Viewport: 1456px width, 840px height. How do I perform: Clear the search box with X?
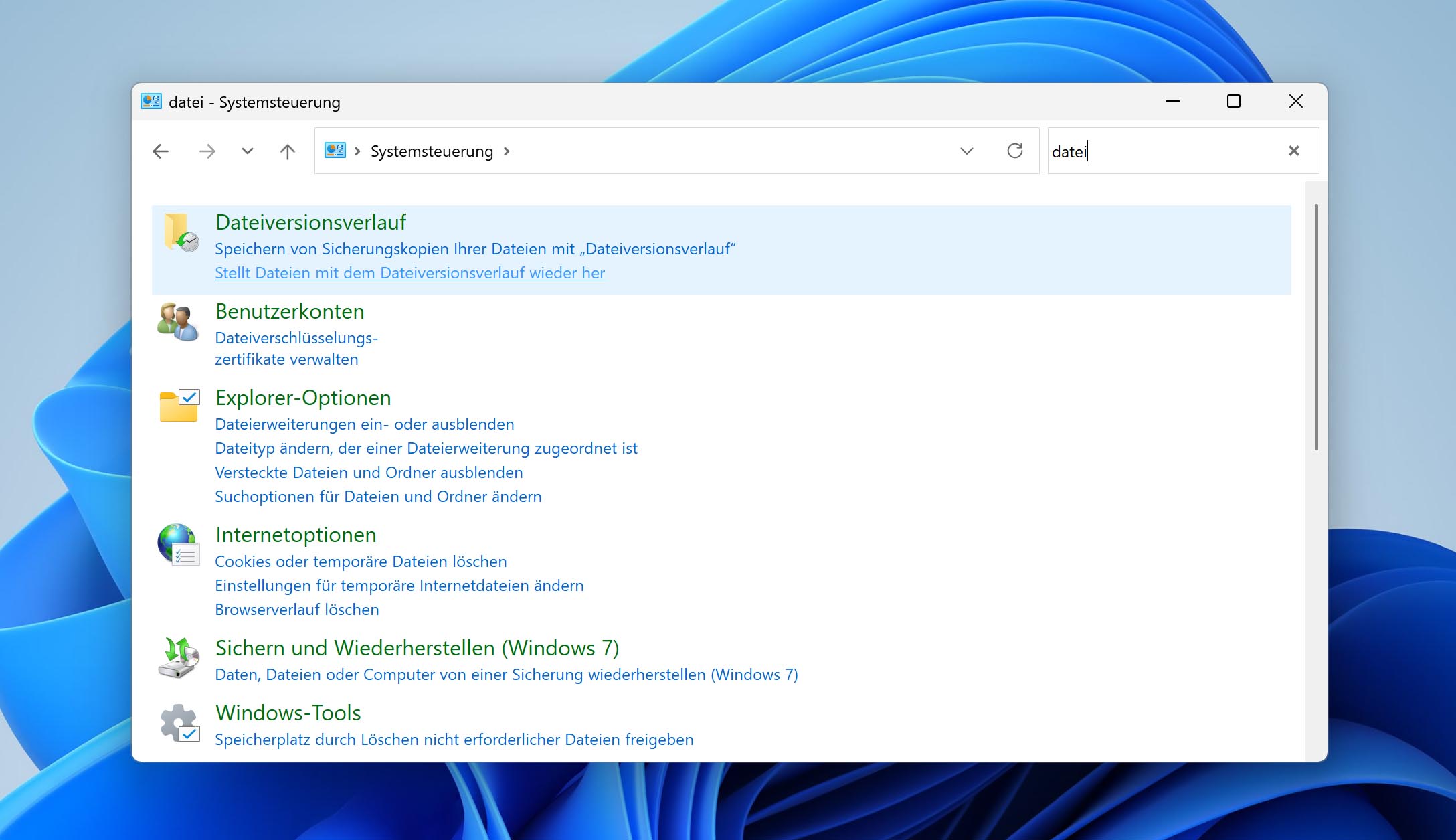(x=1294, y=151)
